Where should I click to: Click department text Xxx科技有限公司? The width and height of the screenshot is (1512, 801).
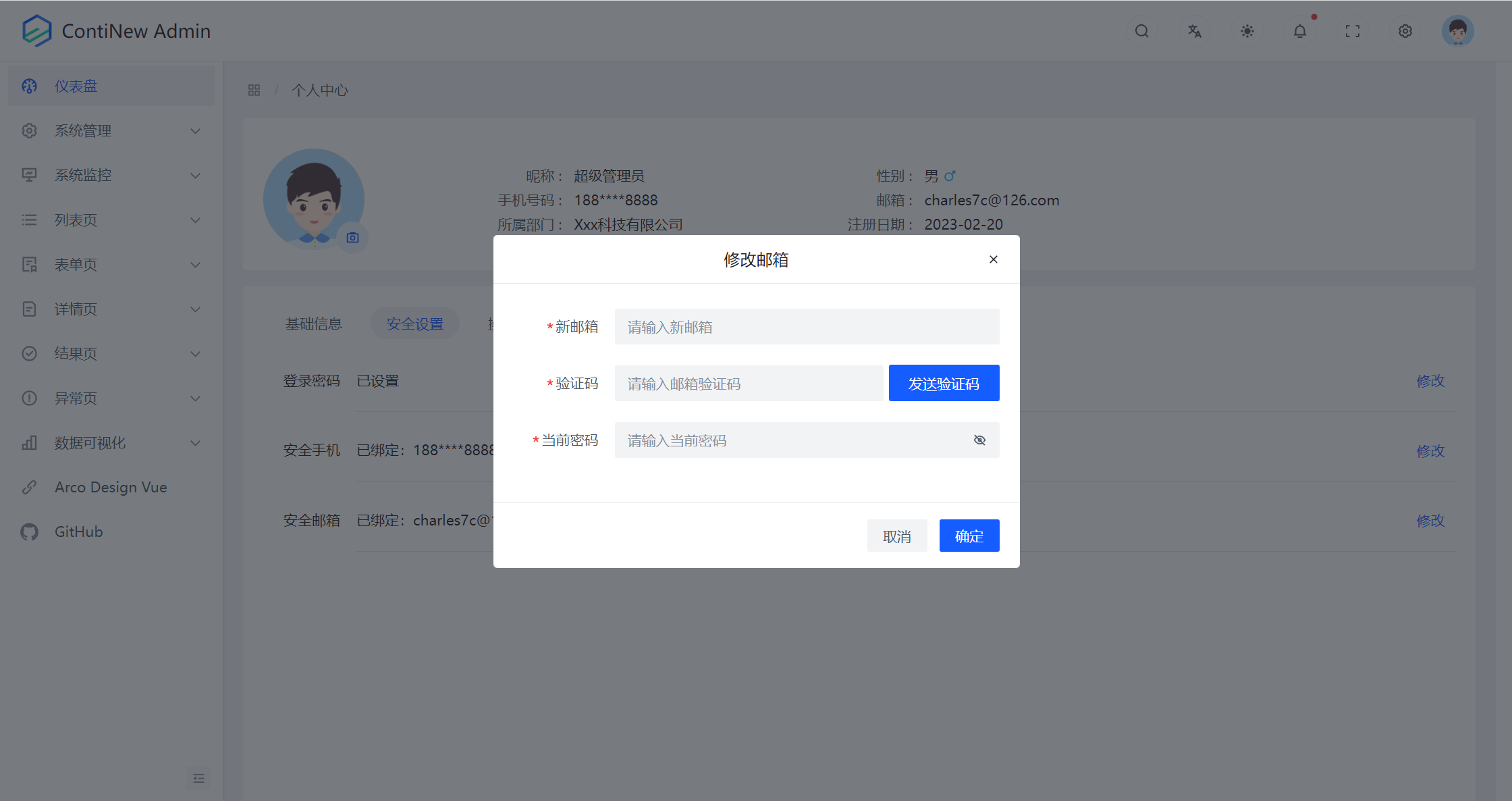click(628, 224)
